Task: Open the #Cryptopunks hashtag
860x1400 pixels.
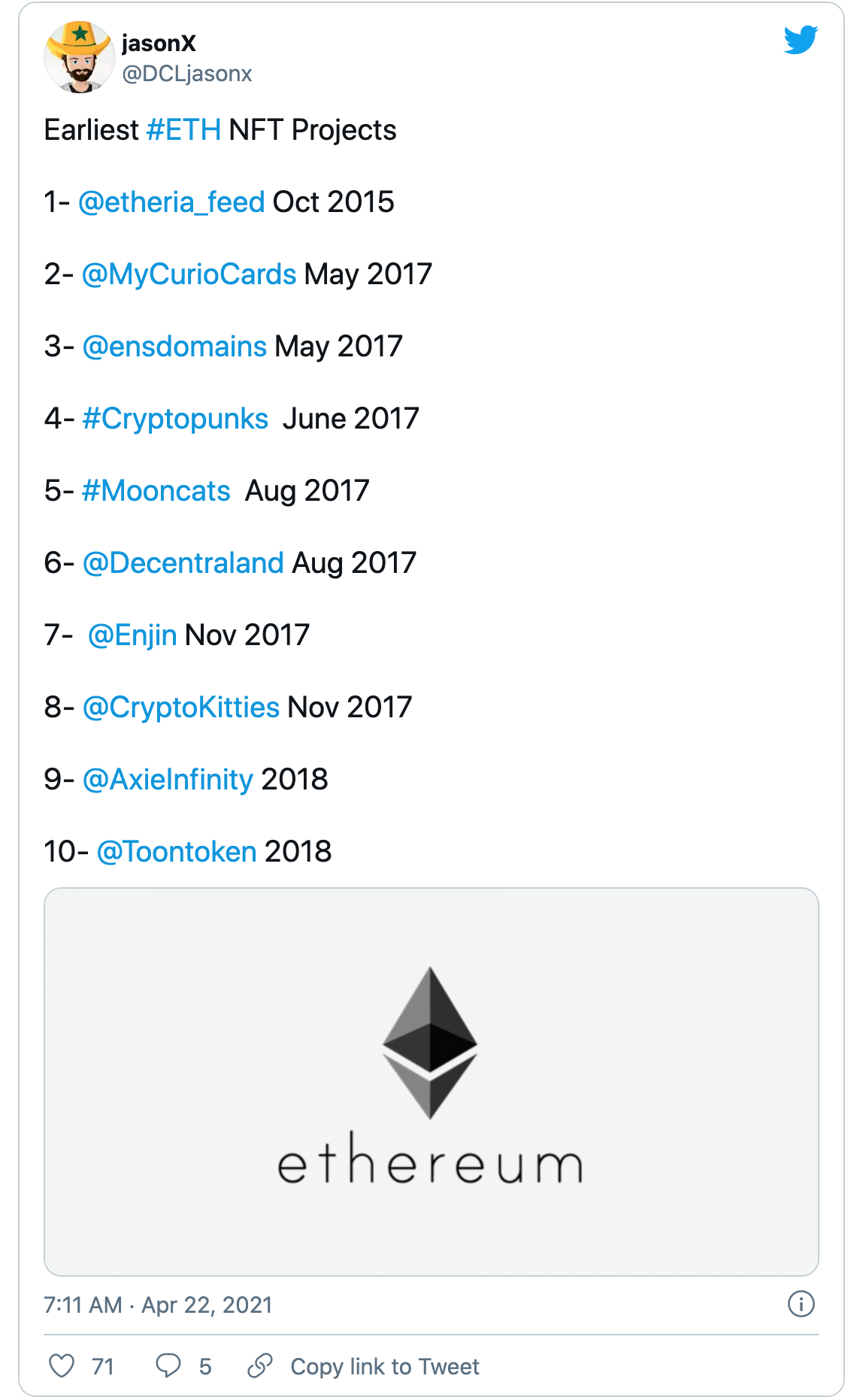Action: tap(175, 419)
